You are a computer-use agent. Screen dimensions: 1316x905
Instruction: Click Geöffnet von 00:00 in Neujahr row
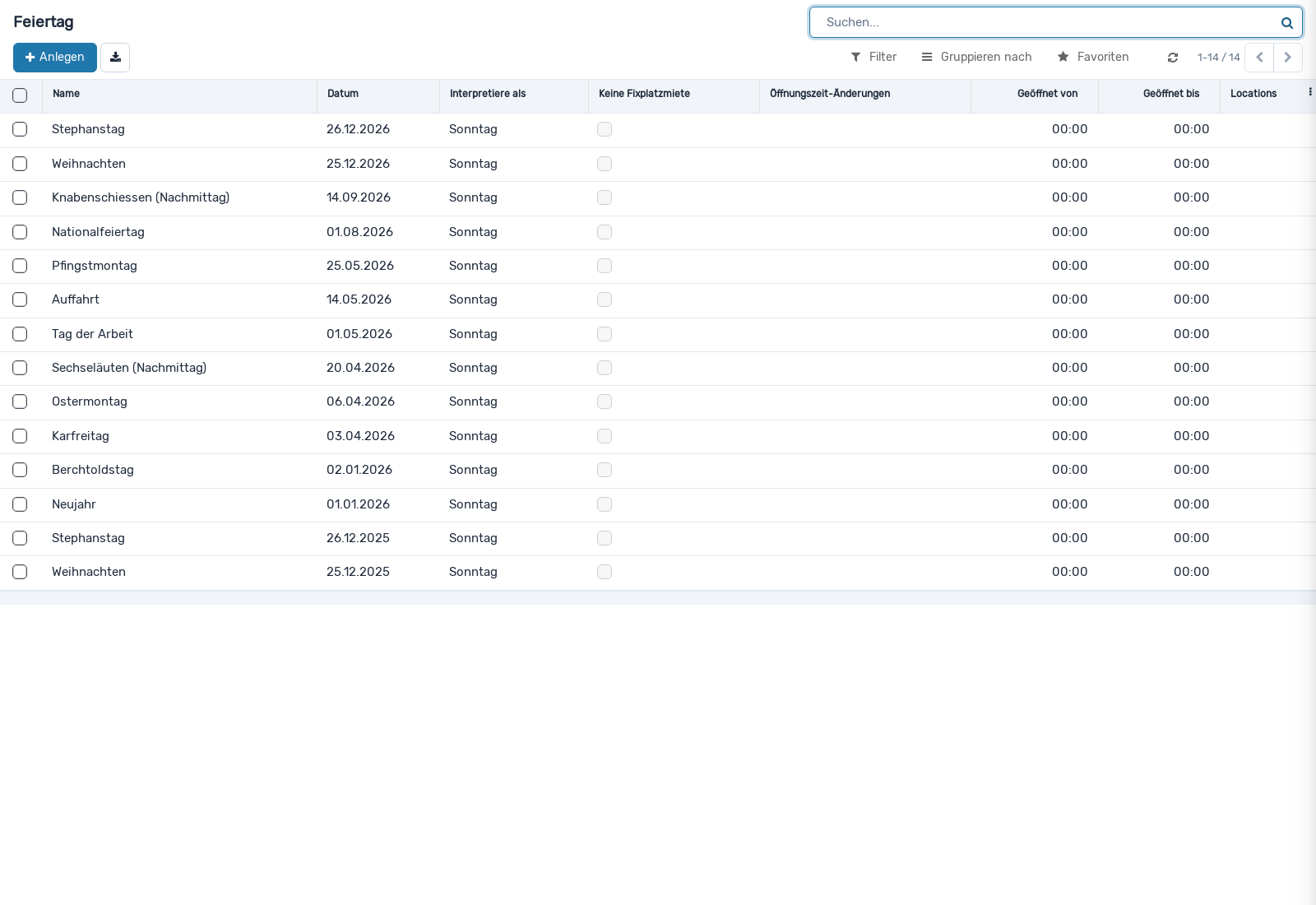tap(1069, 504)
